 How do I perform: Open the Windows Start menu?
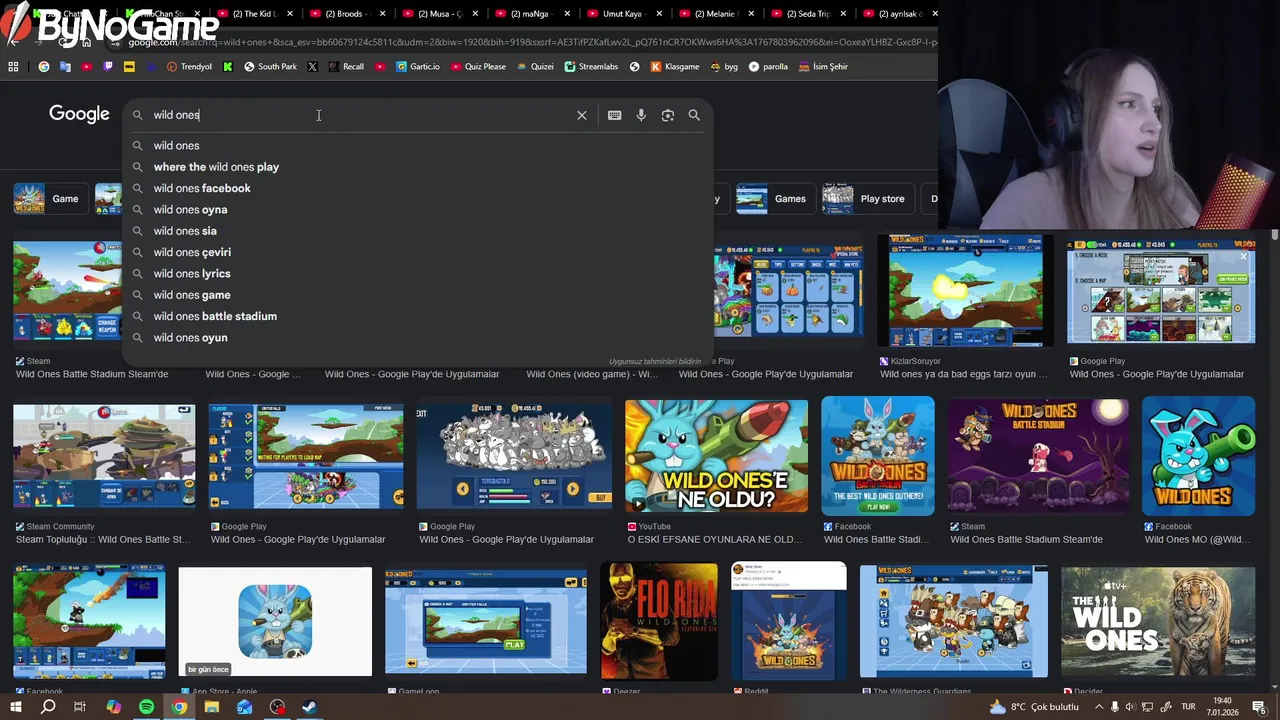coord(15,707)
